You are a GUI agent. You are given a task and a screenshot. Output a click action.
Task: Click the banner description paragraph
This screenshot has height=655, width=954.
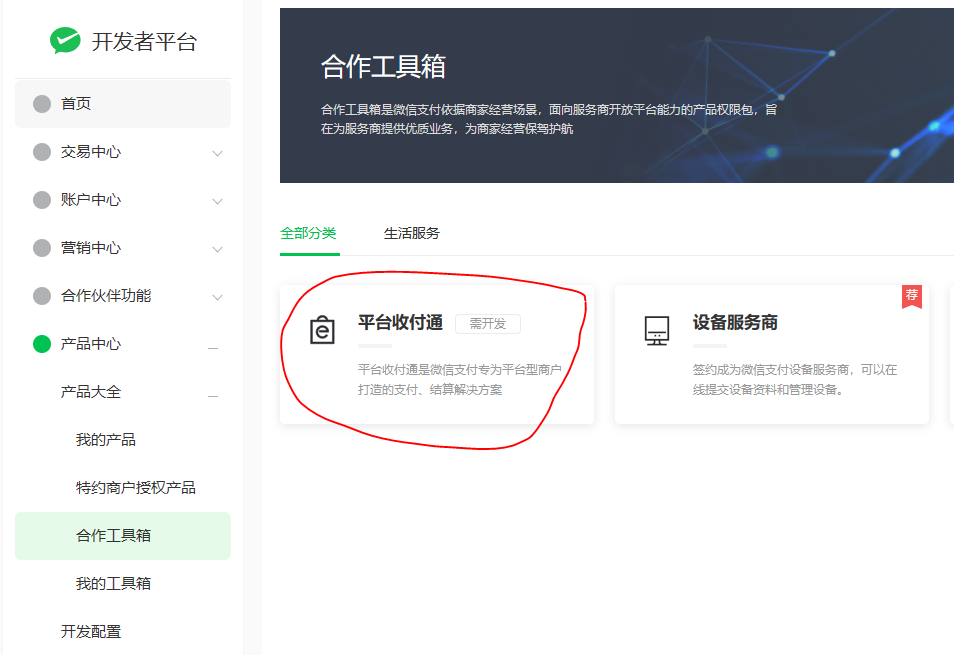[x=549, y=119]
